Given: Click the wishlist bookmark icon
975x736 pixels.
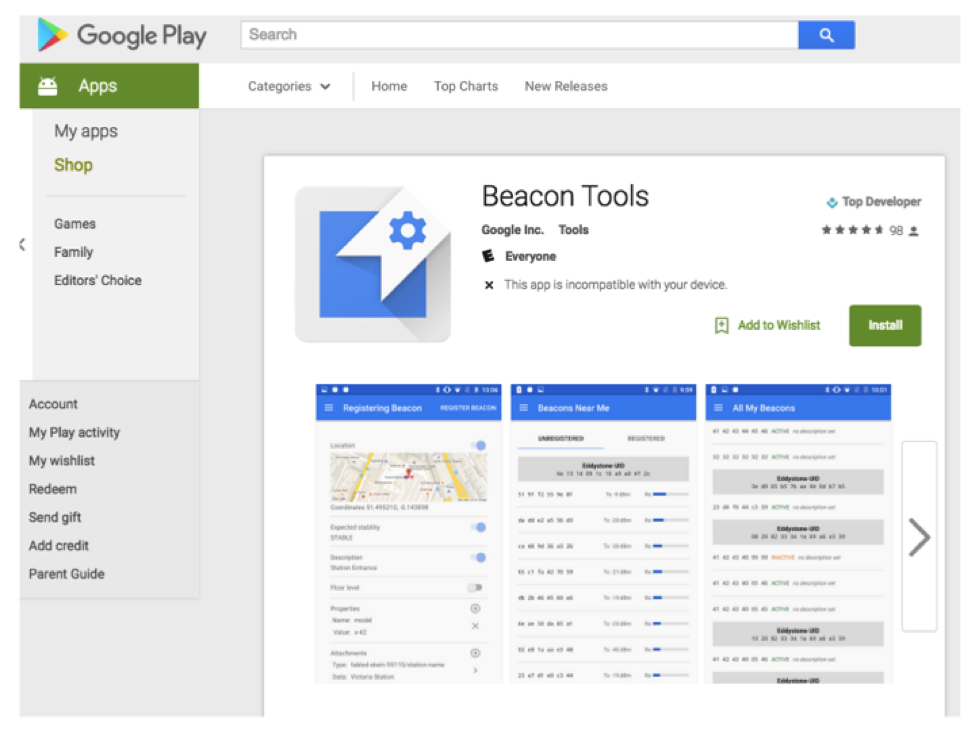Looking at the screenshot, I should pyautogui.click(x=721, y=325).
